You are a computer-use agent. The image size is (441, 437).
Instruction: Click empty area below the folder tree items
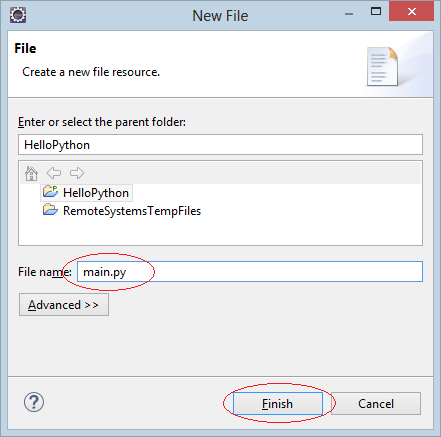(x=220, y=232)
